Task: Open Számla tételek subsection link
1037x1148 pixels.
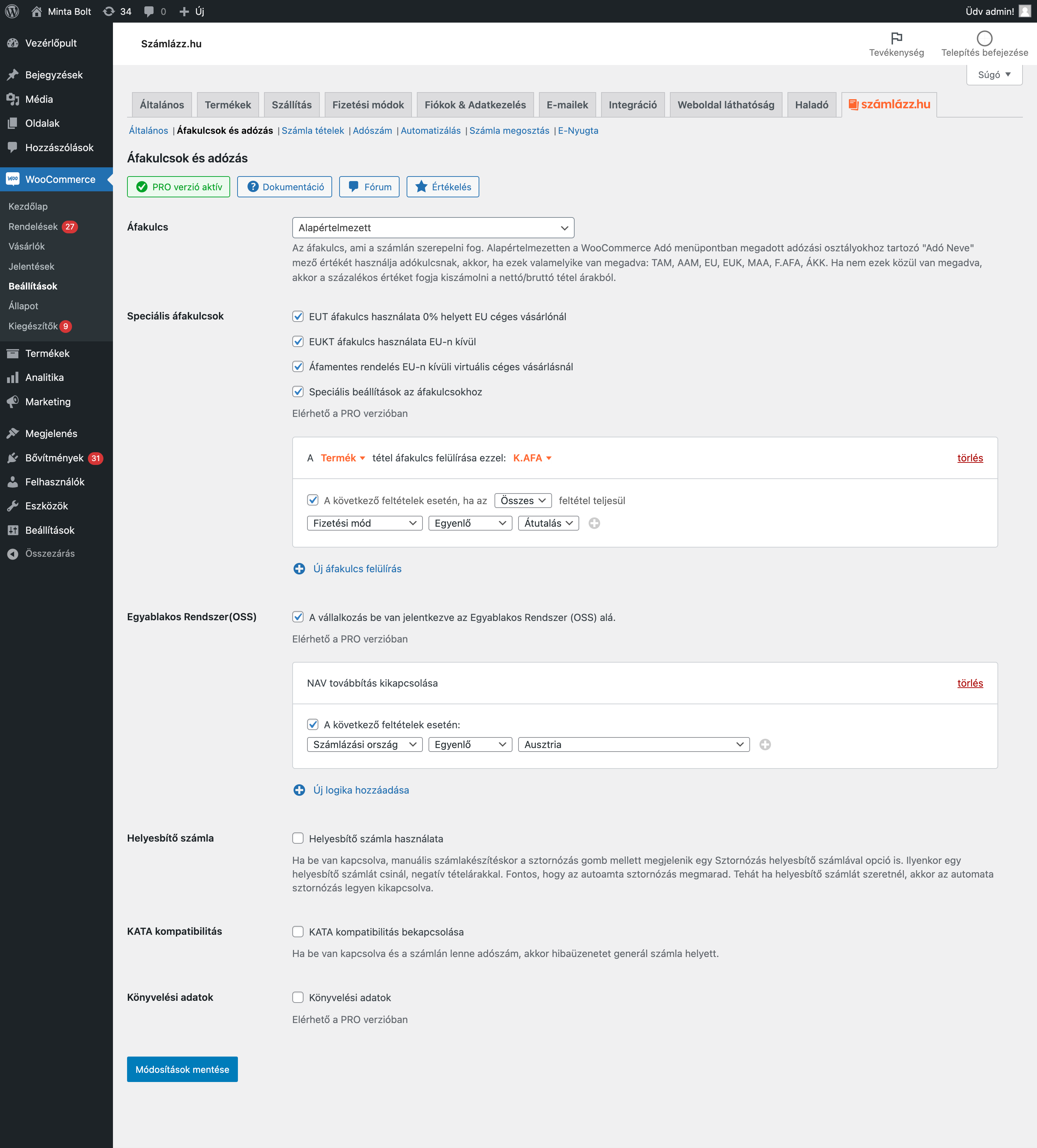Action: (x=313, y=130)
